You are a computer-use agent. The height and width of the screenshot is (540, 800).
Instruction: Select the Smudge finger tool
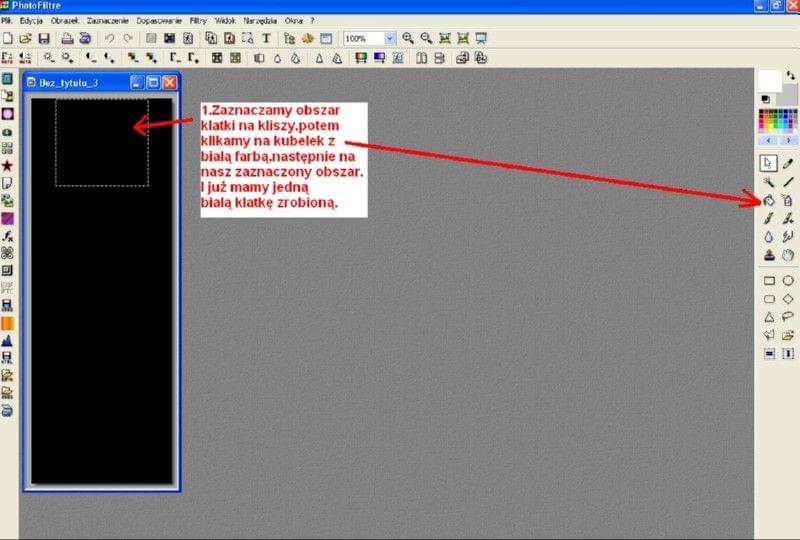pyautogui.click(x=788, y=236)
